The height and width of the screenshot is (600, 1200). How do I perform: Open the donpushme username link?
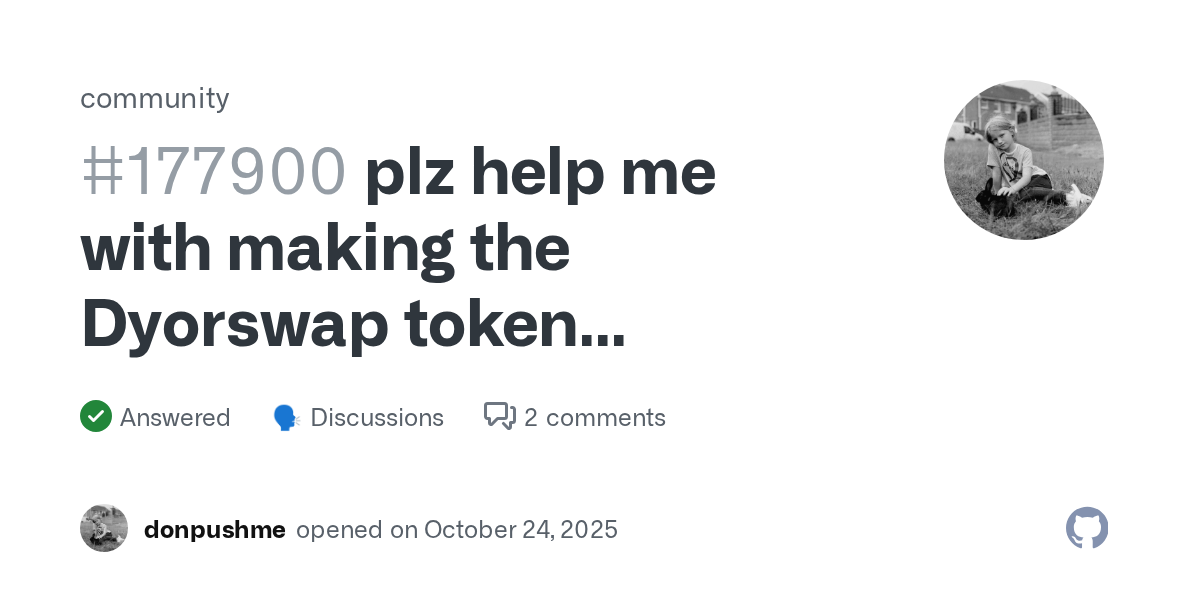click(215, 529)
